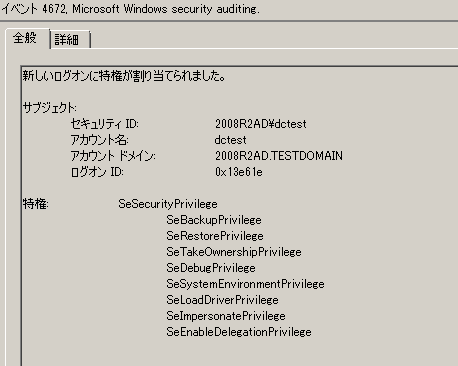Click the event 4672 title text

pyautogui.click(x=130, y=9)
